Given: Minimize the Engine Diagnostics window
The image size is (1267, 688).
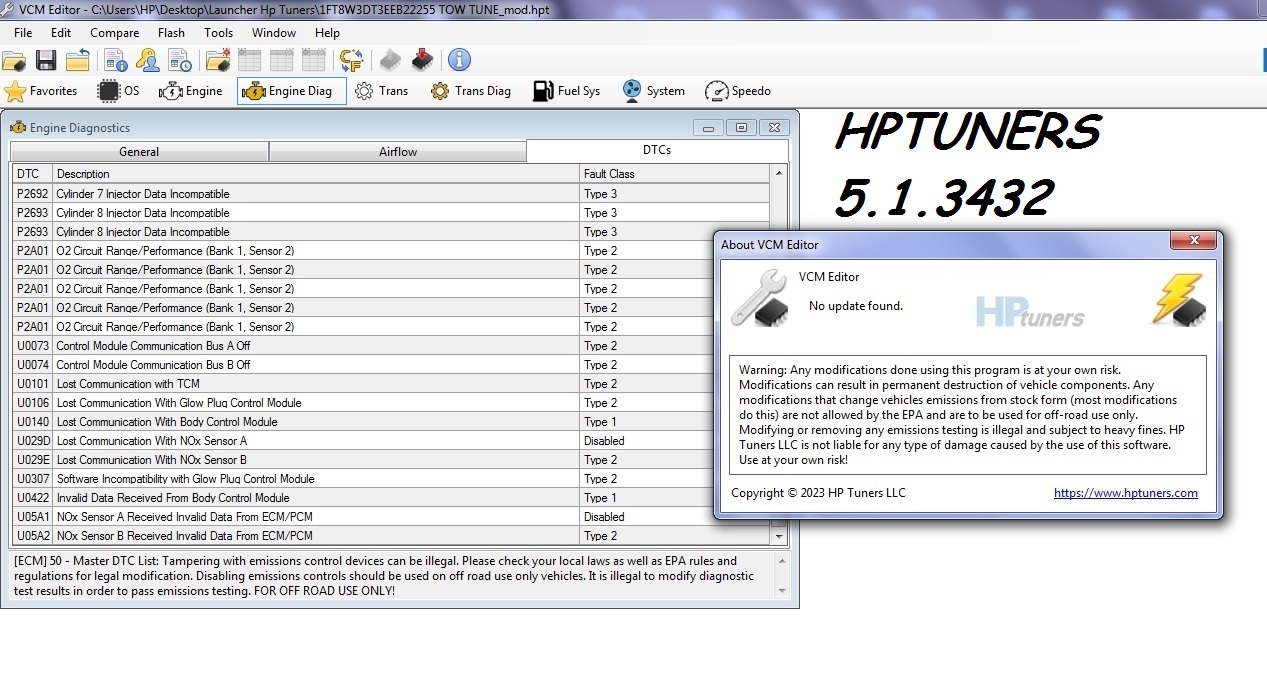Looking at the screenshot, I should coord(709,128).
